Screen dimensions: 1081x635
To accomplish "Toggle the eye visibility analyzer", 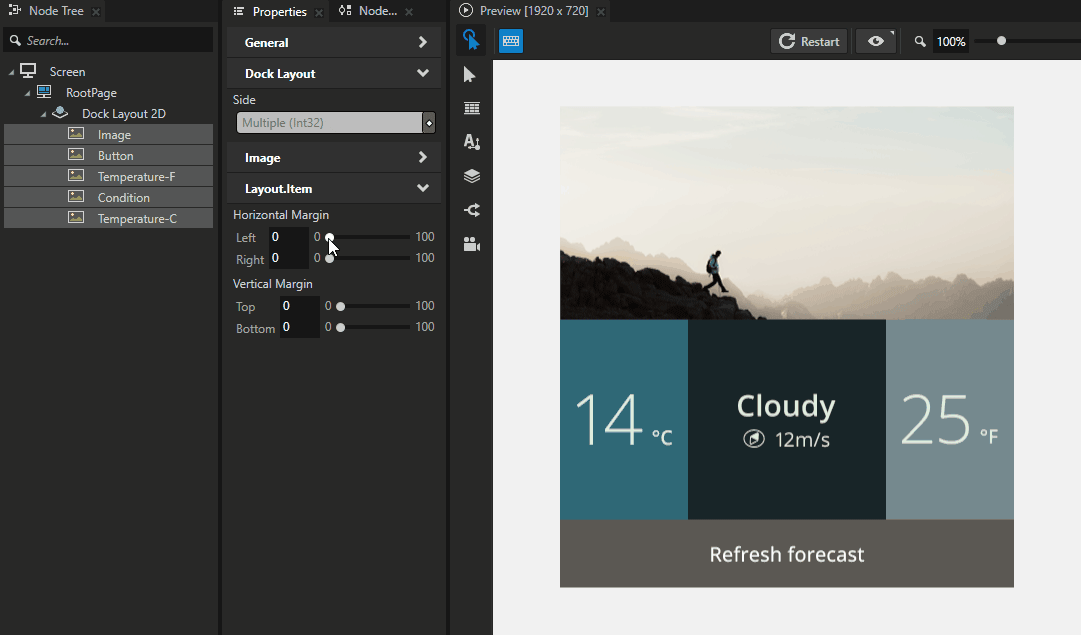I will click(874, 41).
